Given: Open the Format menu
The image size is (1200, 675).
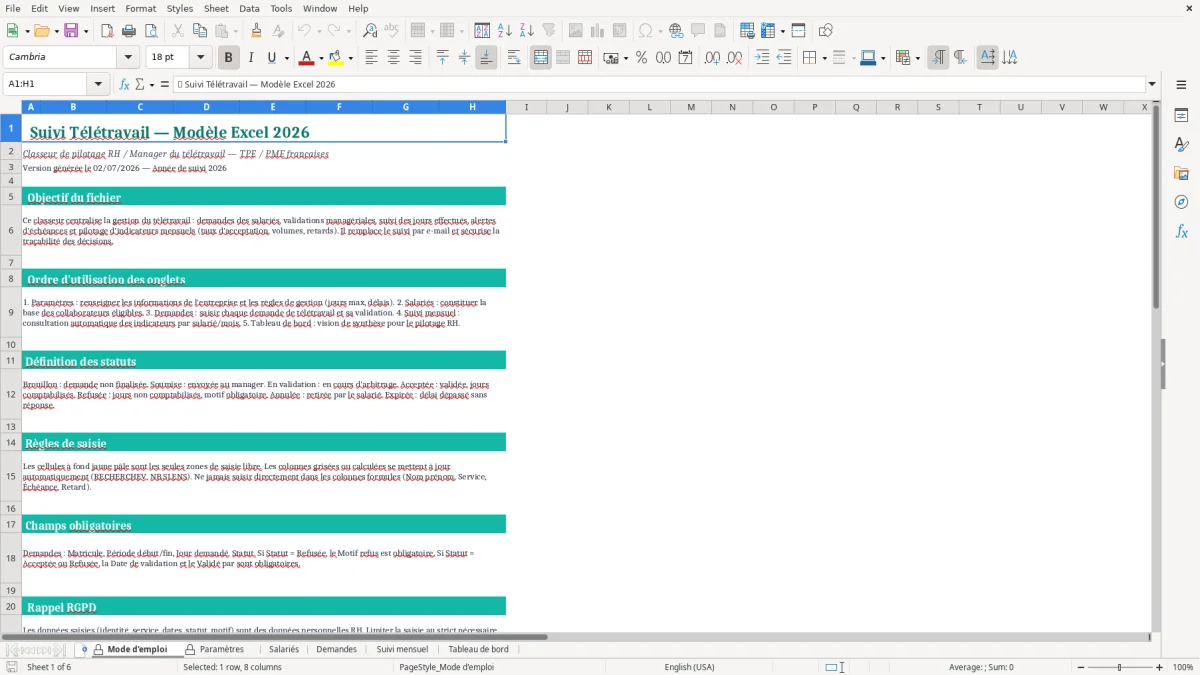Looking at the screenshot, I should point(140,8).
